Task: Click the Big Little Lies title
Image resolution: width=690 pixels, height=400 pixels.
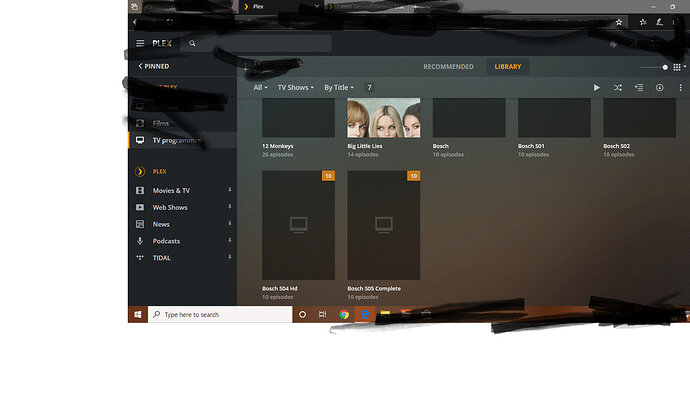Action: click(365, 146)
